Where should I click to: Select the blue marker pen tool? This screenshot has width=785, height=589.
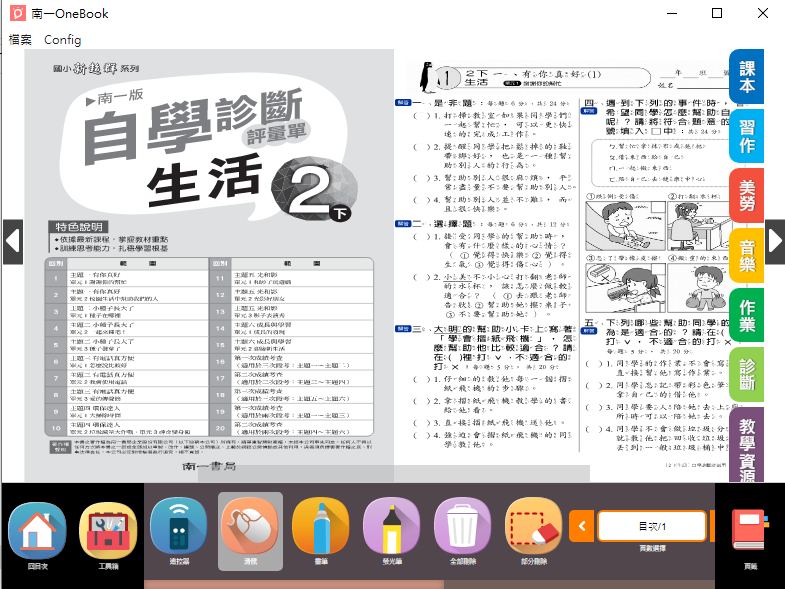320,527
